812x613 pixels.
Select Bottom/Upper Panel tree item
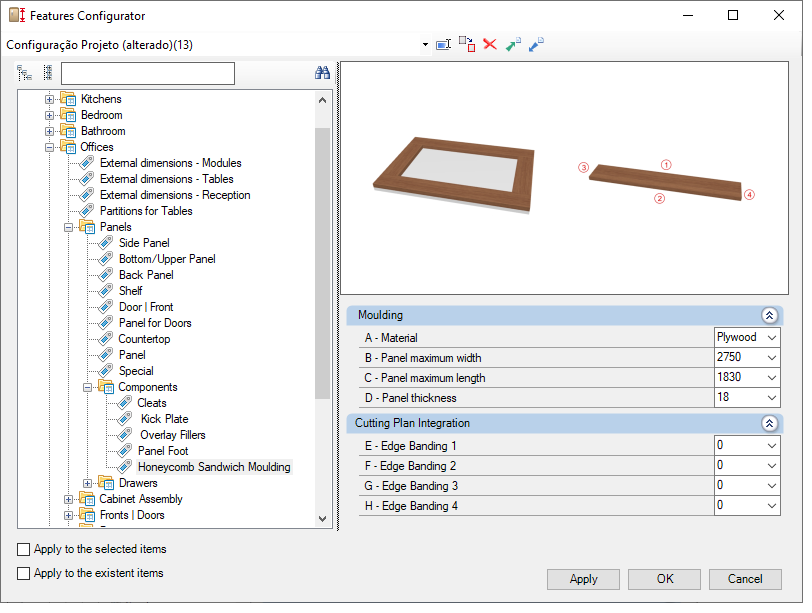(167, 259)
